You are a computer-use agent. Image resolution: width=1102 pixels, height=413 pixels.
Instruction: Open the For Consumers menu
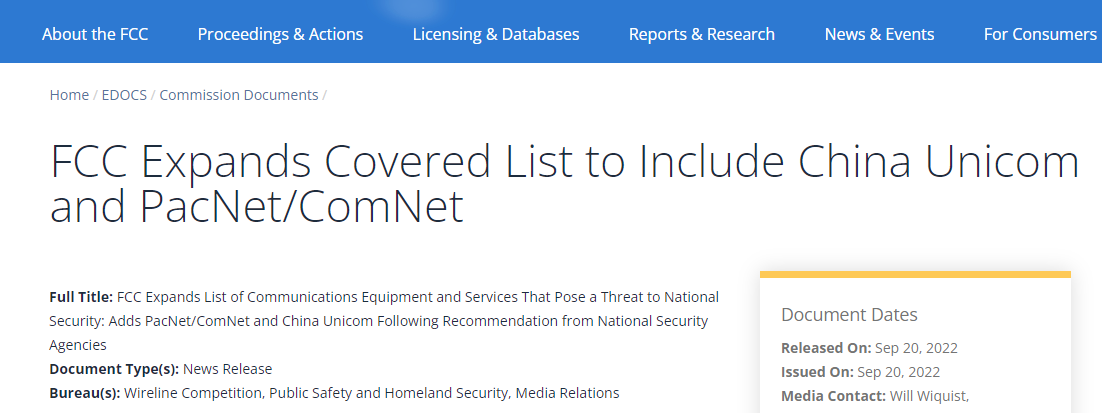coord(1040,34)
